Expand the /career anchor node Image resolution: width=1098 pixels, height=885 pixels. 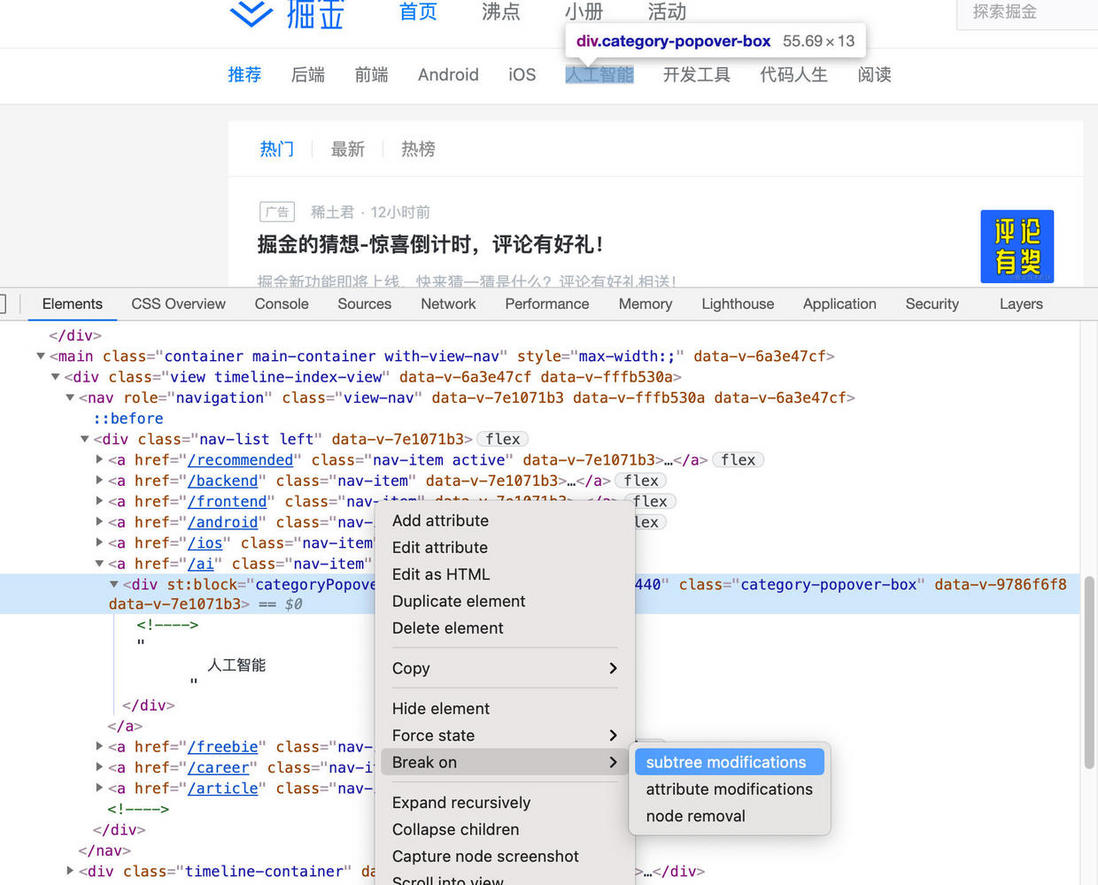[x=99, y=767]
